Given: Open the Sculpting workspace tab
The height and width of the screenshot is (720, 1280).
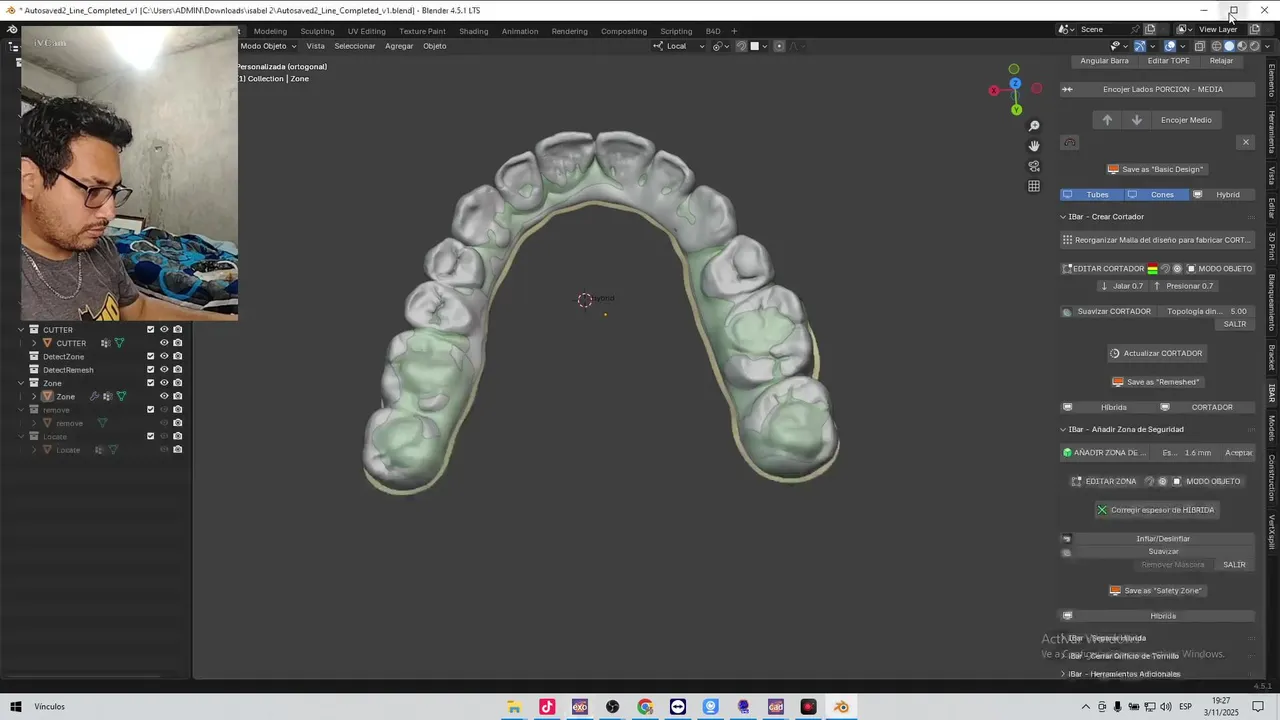Looking at the screenshot, I should (x=317, y=31).
